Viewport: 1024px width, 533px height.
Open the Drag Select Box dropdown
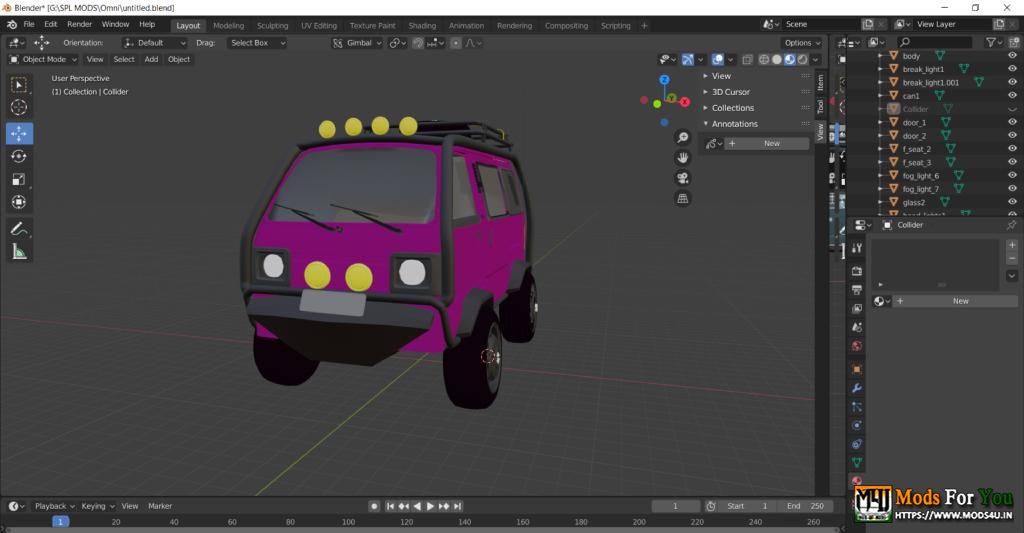[x=257, y=43]
